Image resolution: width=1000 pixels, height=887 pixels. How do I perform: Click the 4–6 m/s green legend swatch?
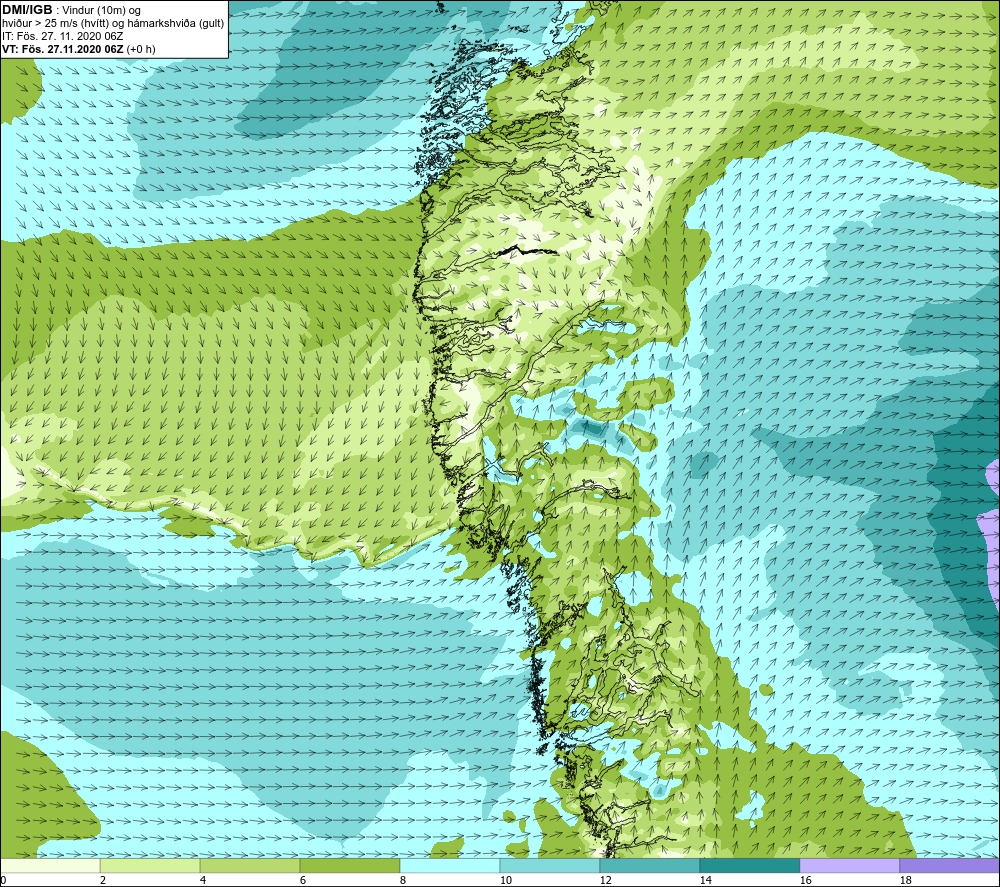pos(250,865)
